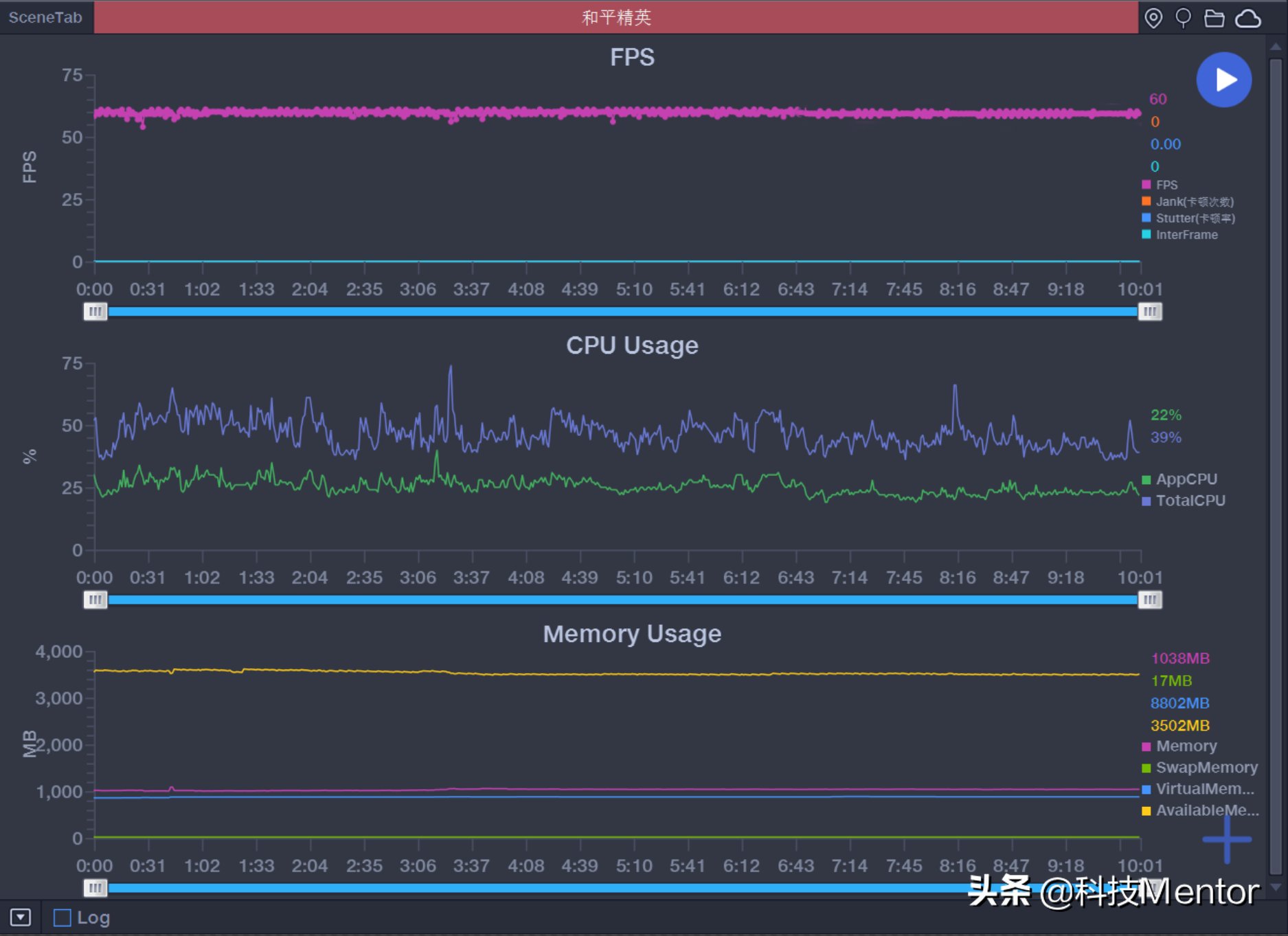1288x936 pixels.
Task: Click the vertical scrollbar thumb
Action: click(1276, 466)
